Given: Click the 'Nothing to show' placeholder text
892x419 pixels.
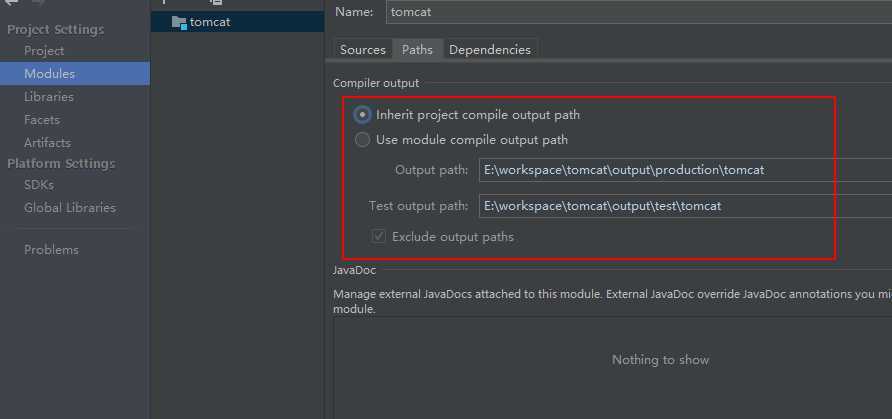Looking at the screenshot, I should coord(660,360).
